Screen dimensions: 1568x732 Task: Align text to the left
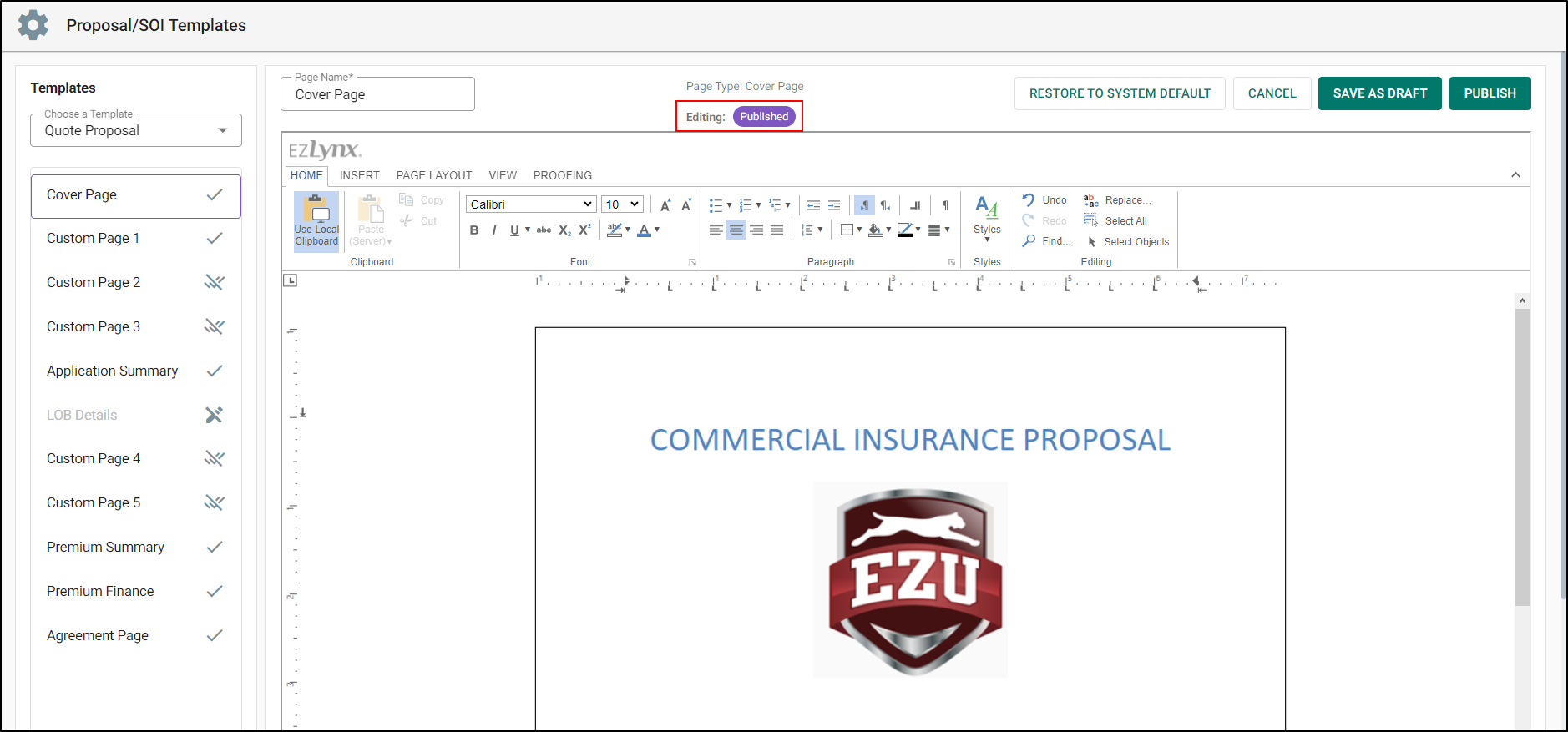point(716,230)
